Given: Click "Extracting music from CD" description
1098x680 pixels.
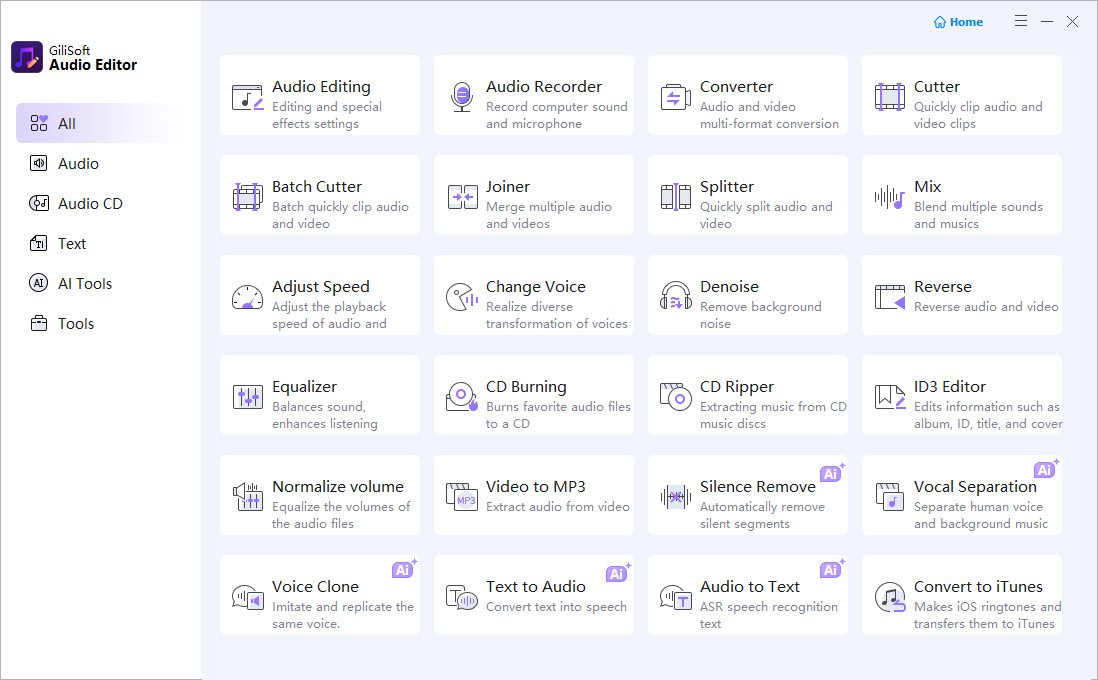Looking at the screenshot, I should tap(773, 415).
